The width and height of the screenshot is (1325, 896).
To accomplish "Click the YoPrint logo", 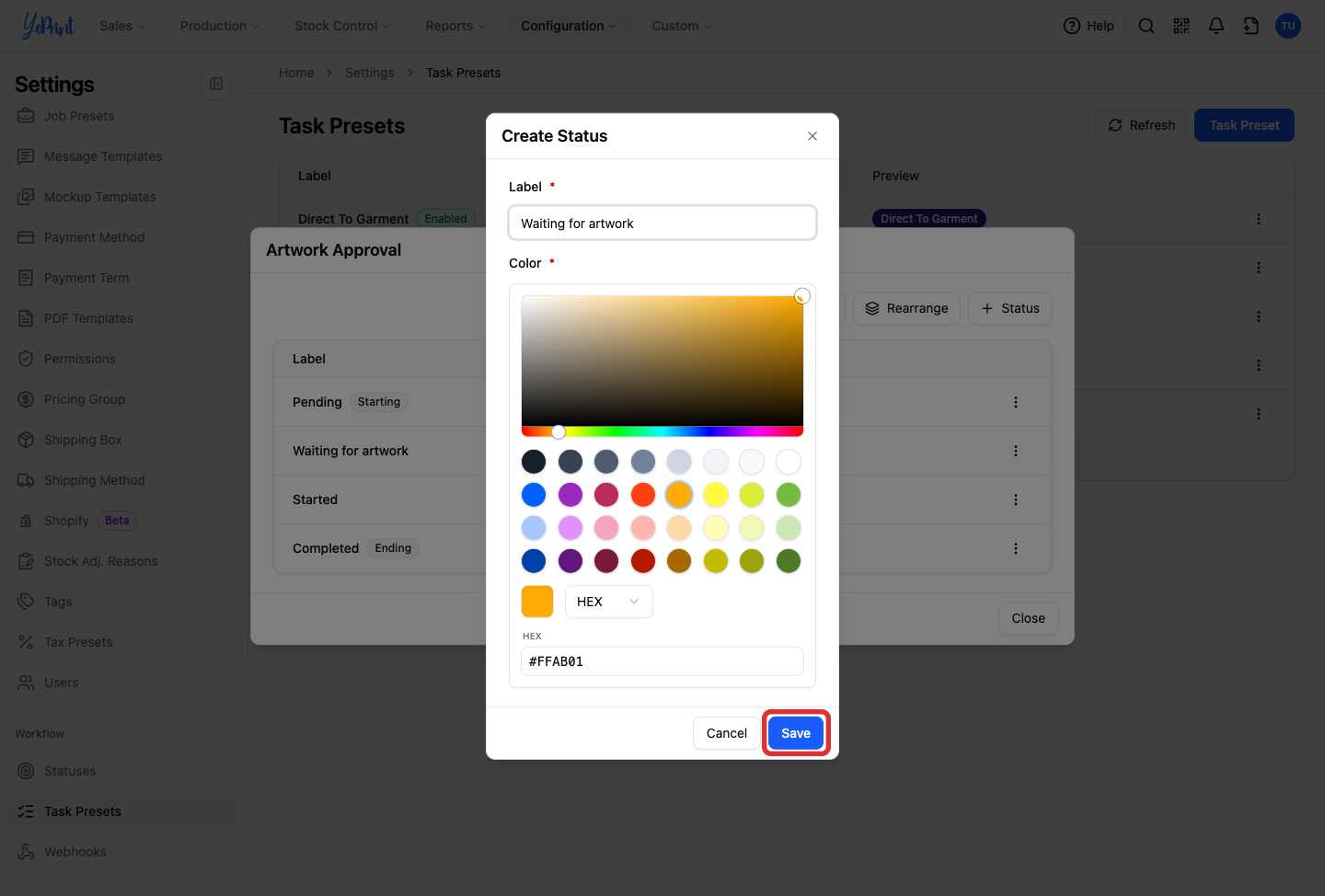I will pos(48,26).
